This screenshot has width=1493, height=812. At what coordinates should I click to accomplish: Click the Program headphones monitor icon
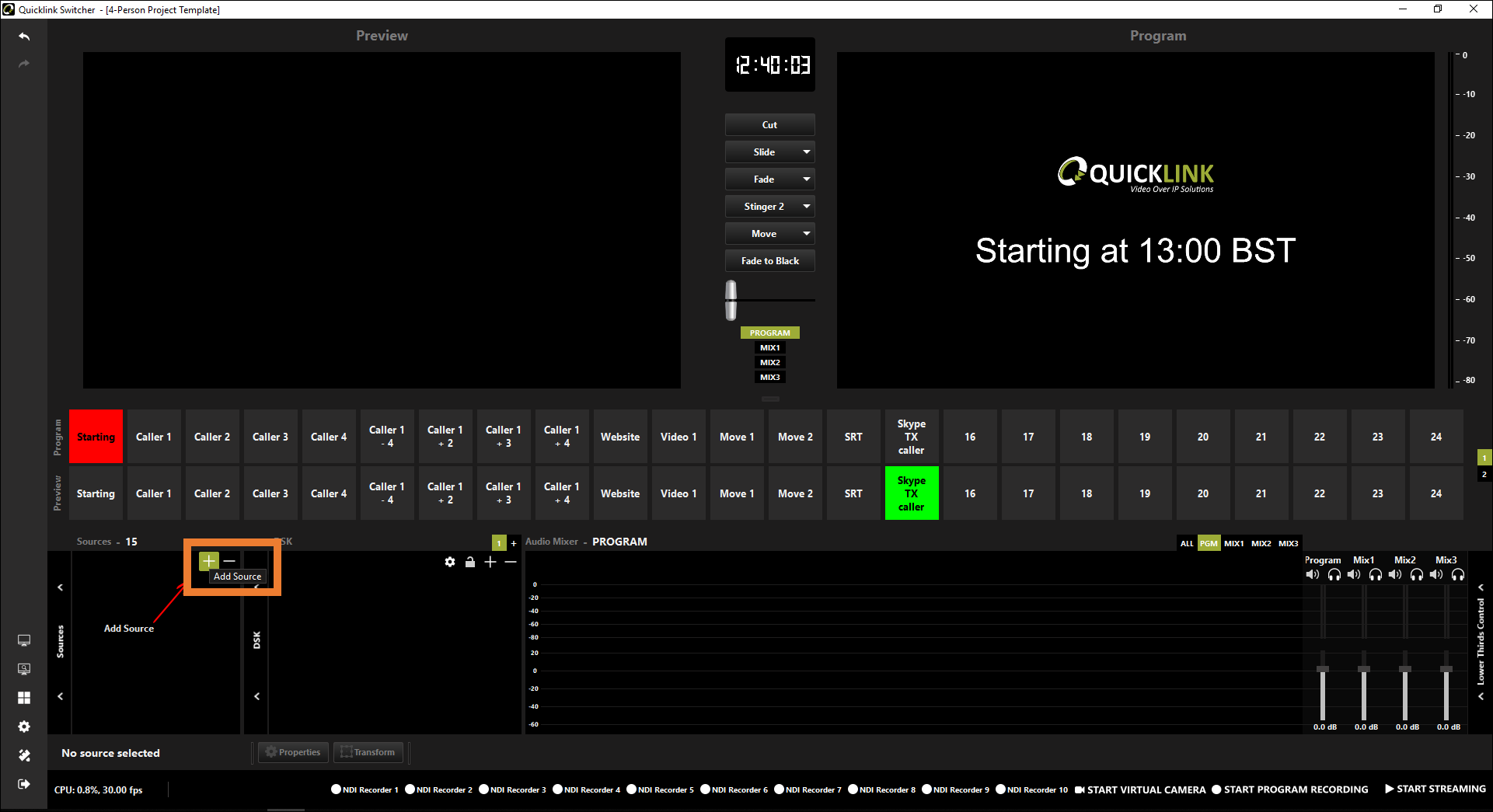[1334, 575]
